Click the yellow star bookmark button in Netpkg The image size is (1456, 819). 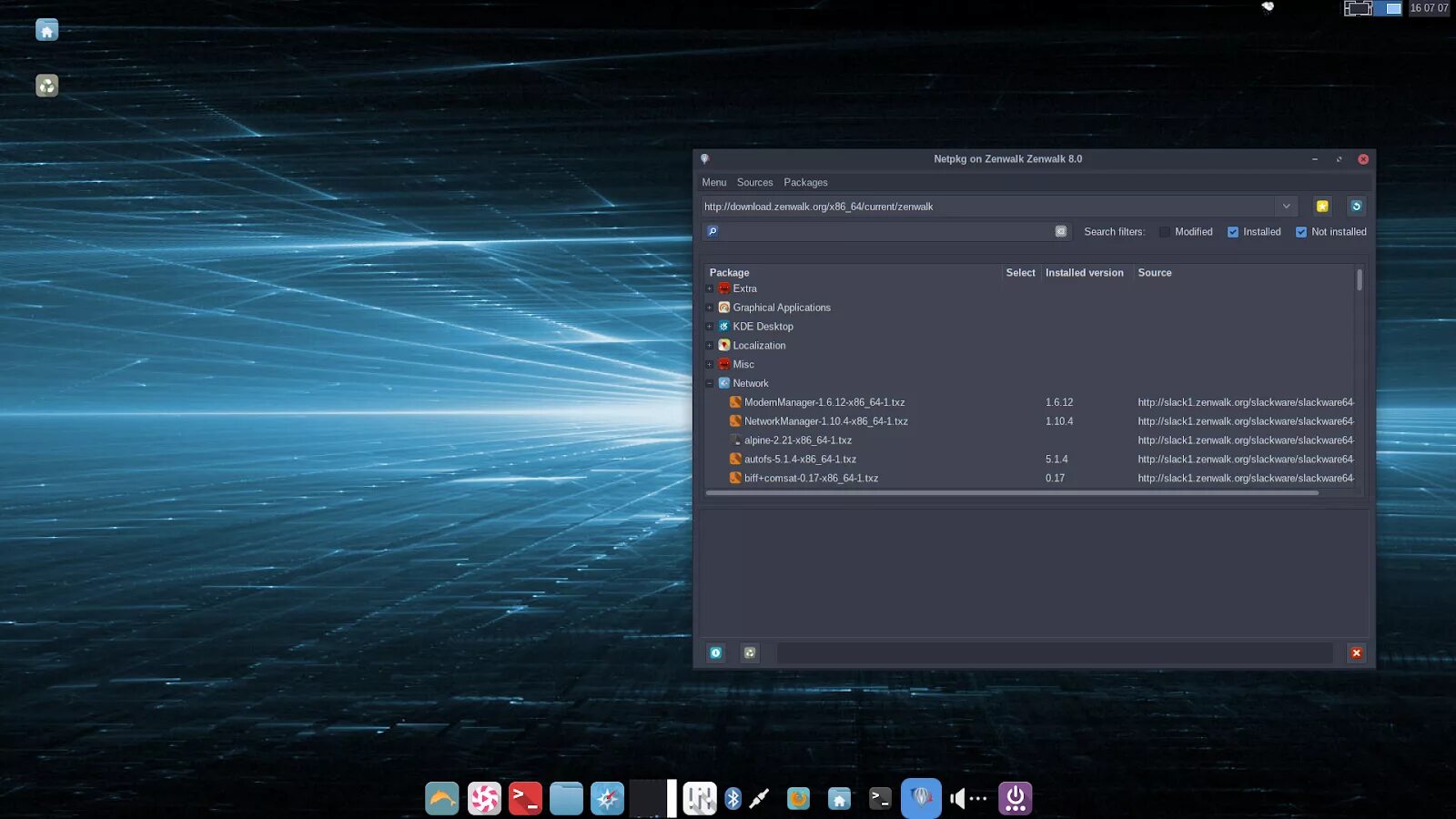pos(1322,207)
